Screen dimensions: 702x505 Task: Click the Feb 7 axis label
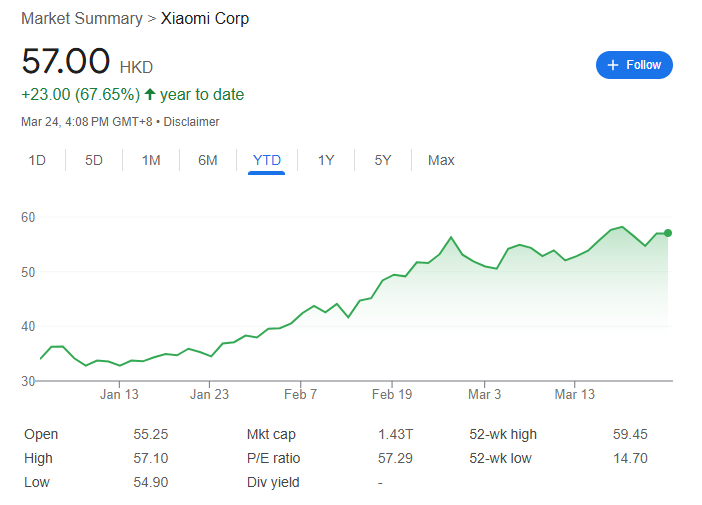(x=300, y=394)
